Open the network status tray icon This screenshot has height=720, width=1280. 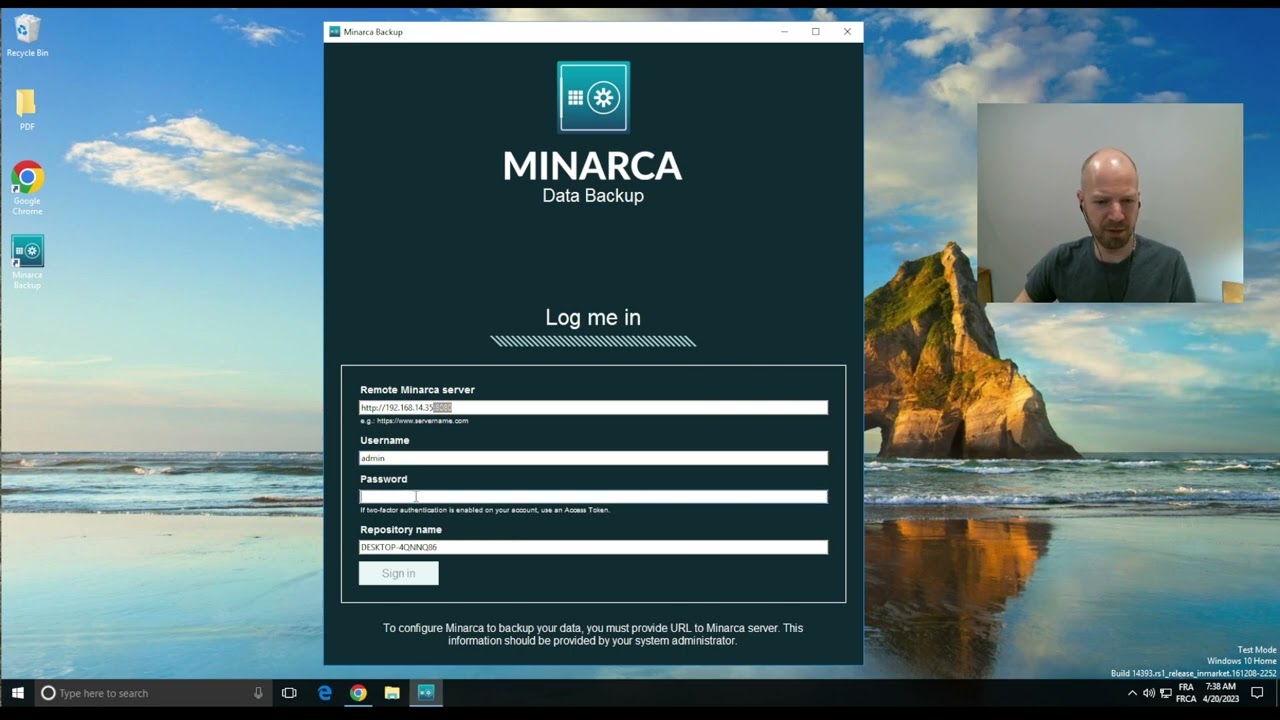click(1165, 693)
